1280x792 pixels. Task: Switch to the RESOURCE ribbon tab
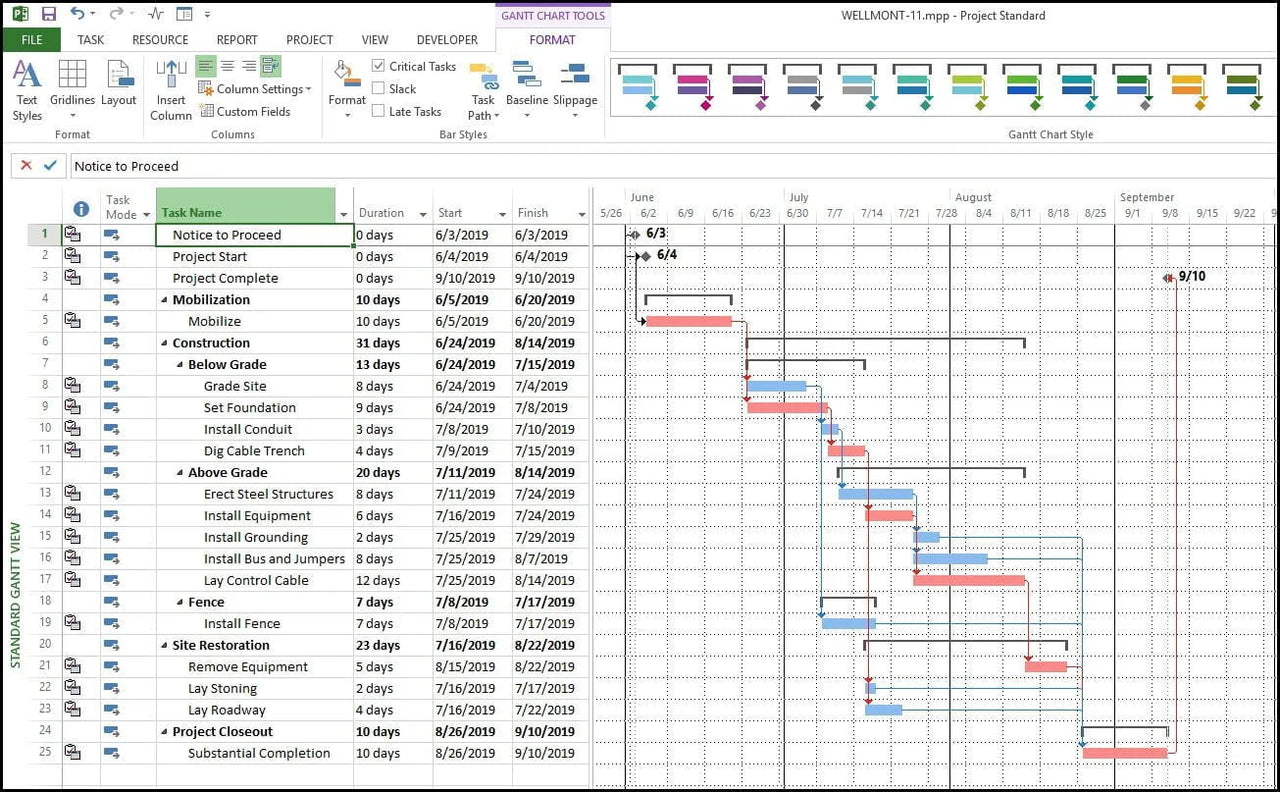coord(159,40)
